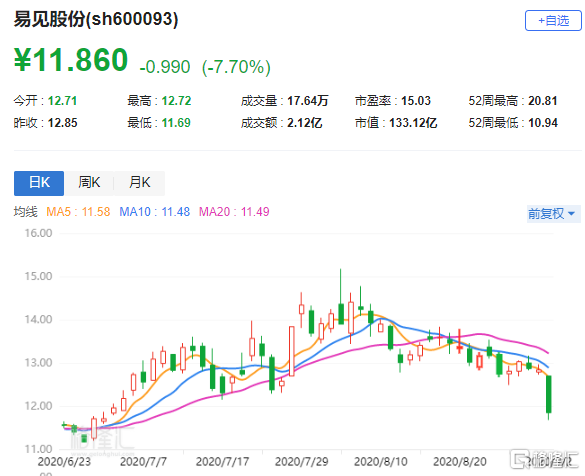The image size is (585, 476).
Task: Click the 52周最高 value 20.81
Action: 542,101
